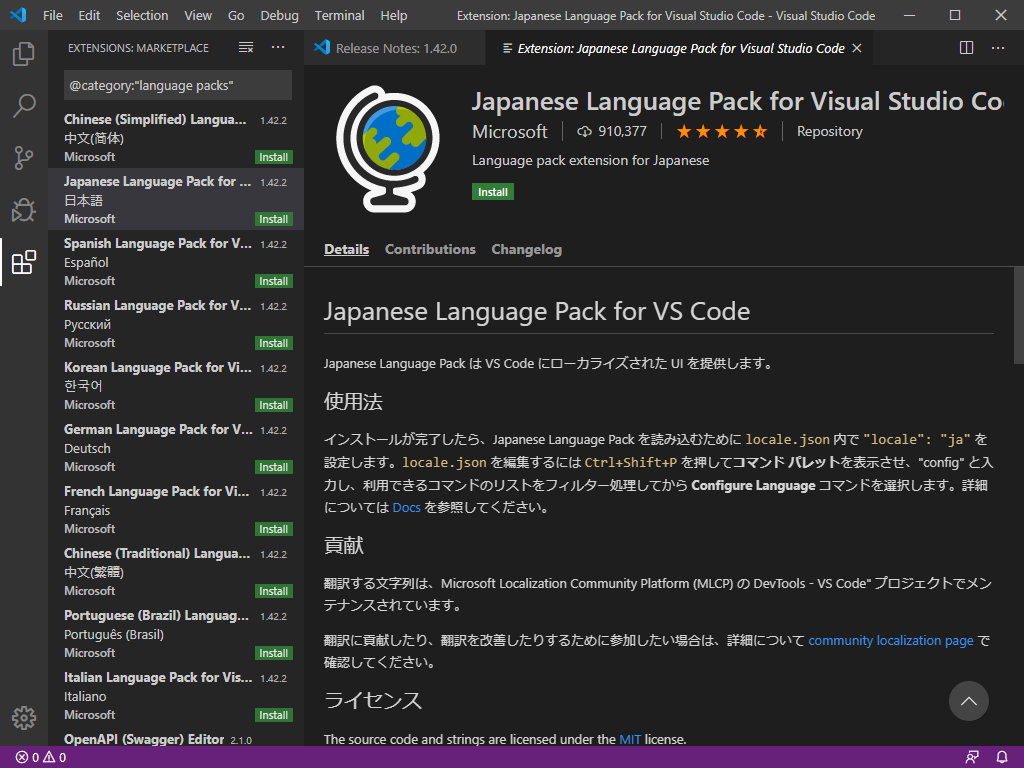The height and width of the screenshot is (768, 1024).
Task: Select Russian Language Pack list item
Action: point(176,323)
